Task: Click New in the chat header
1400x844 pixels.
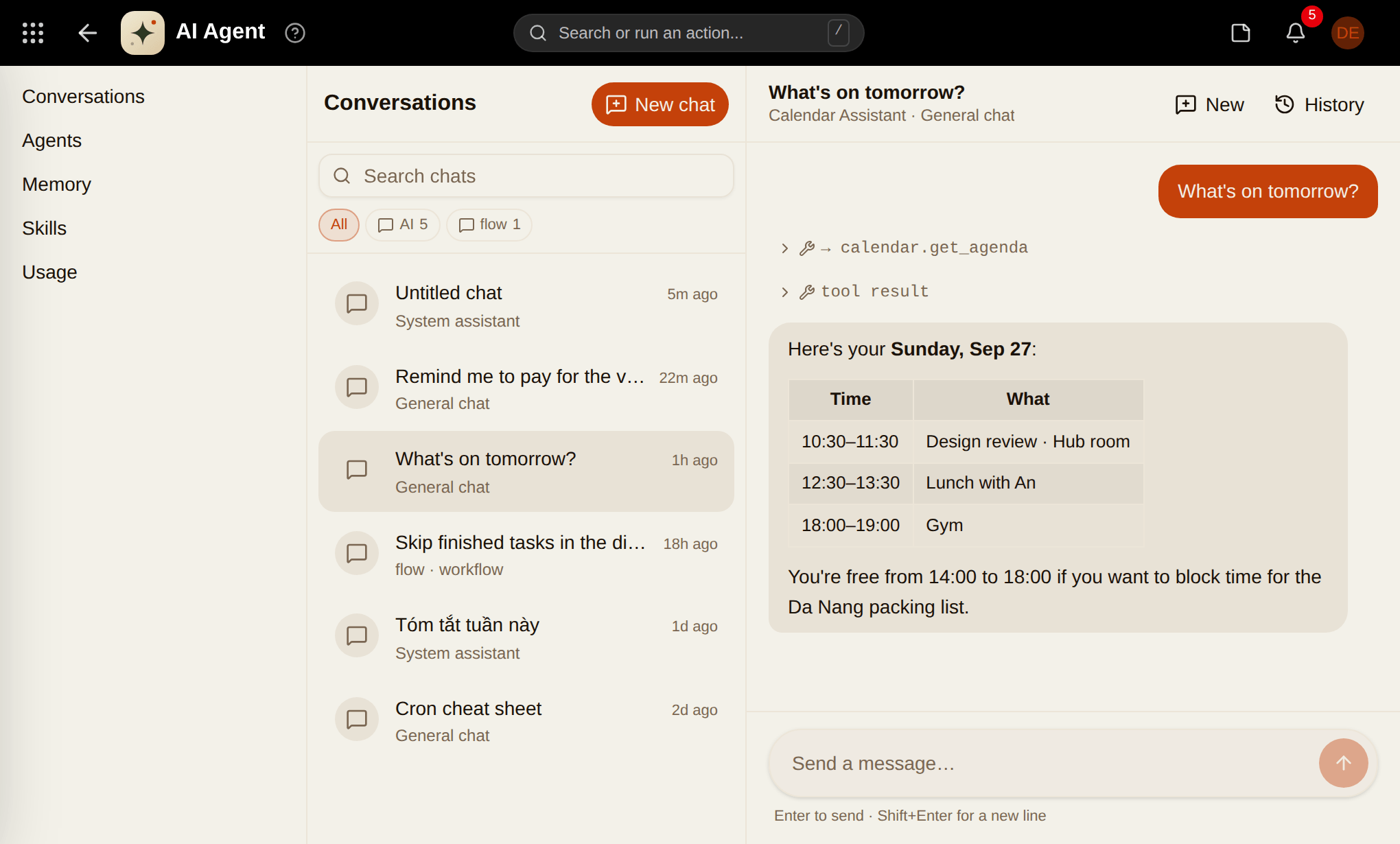Action: tap(1210, 104)
